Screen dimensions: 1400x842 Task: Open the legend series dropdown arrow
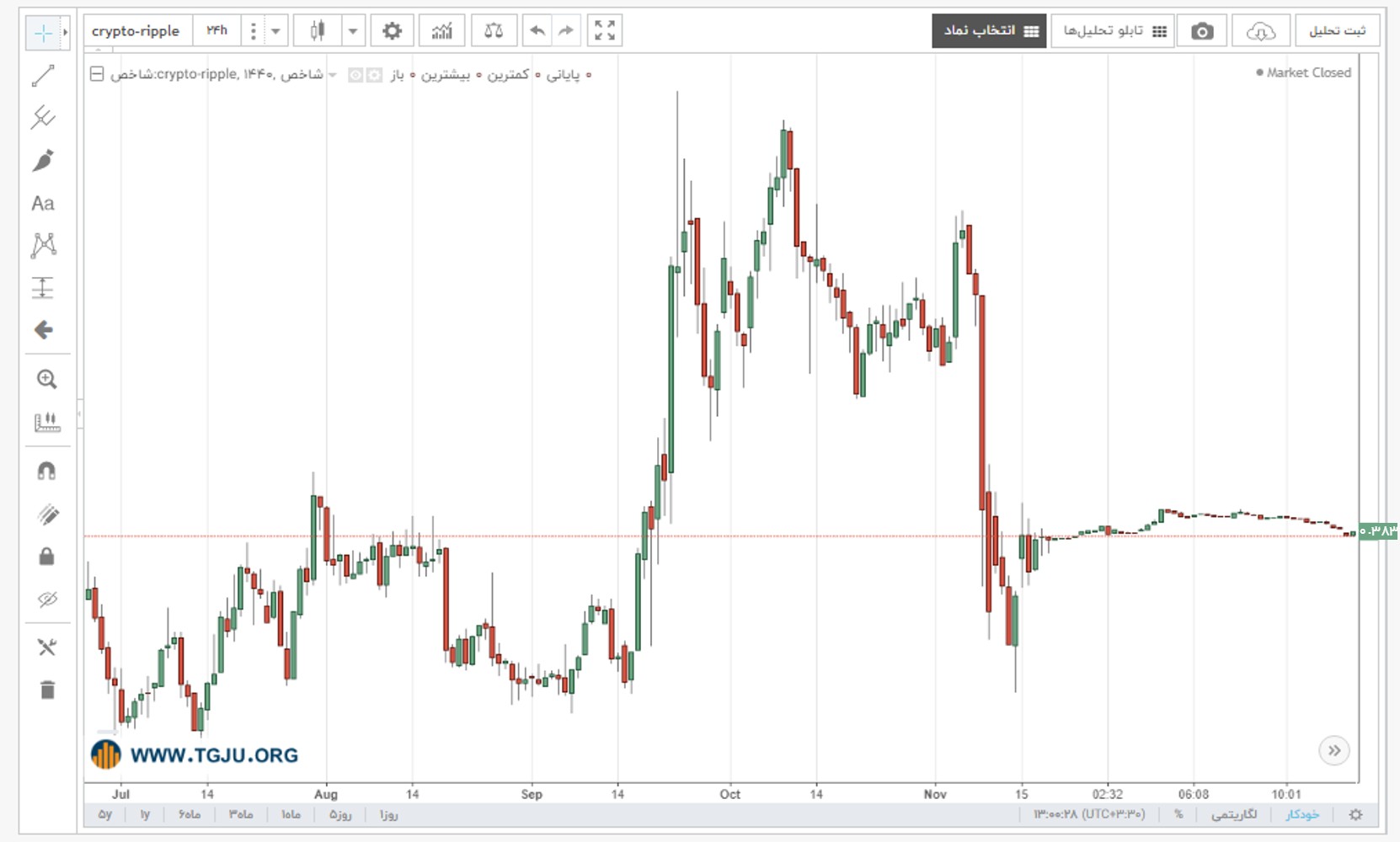[x=333, y=75]
